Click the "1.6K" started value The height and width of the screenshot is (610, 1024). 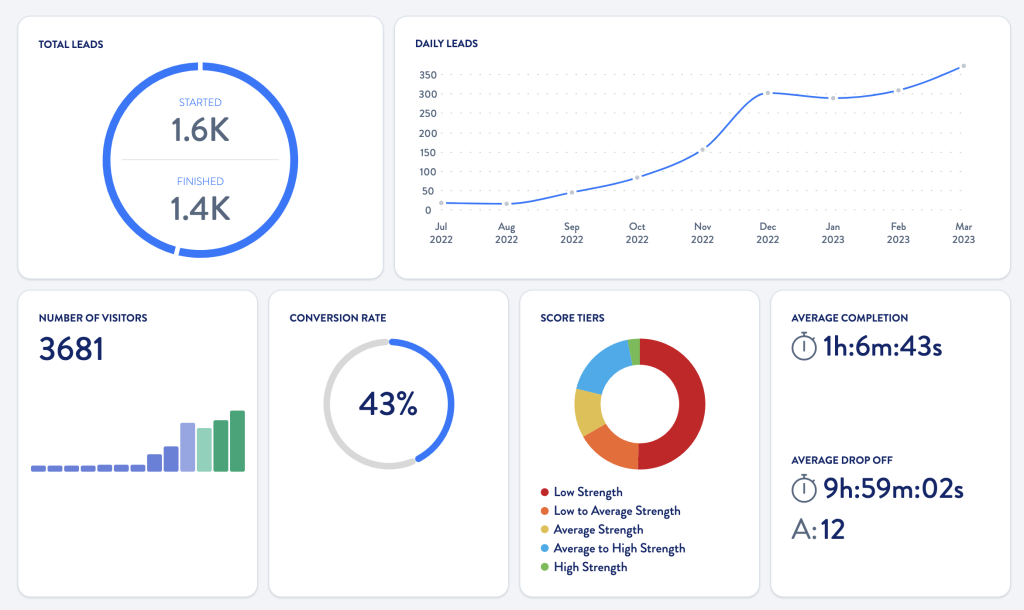tap(200, 130)
